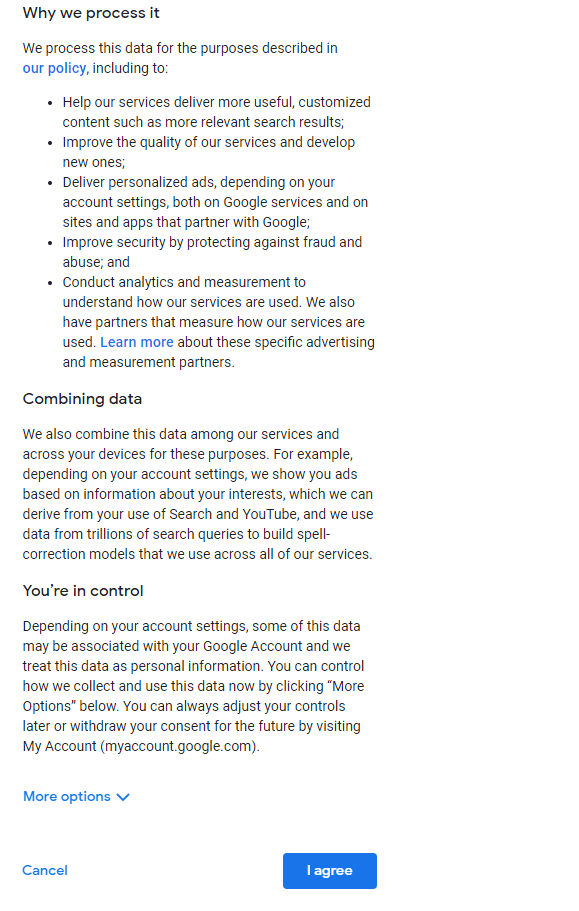Viewport: 579px width, 911px height.
Task: Click the "Conduct analytics and measurement" bullet
Action: point(218,322)
